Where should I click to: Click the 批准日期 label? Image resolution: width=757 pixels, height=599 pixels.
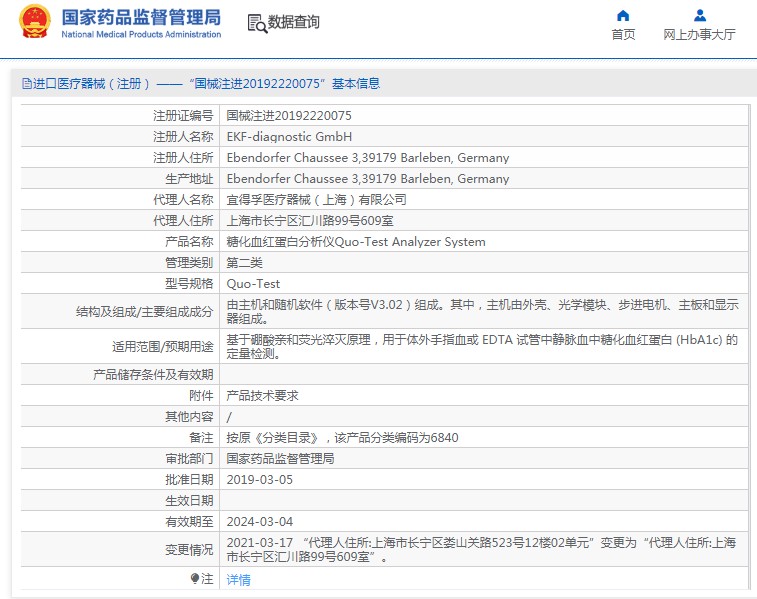pos(189,480)
